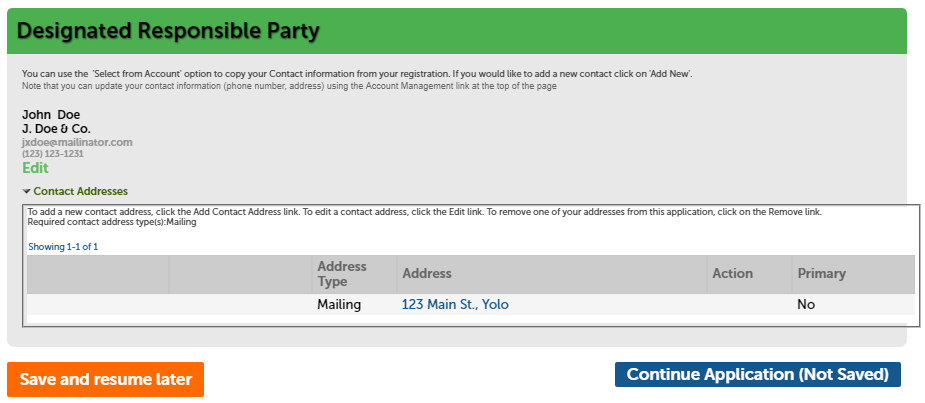The width and height of the screenshot is (925, 403).
Task: Select the John Doe contact name
Action: [51, 115]
